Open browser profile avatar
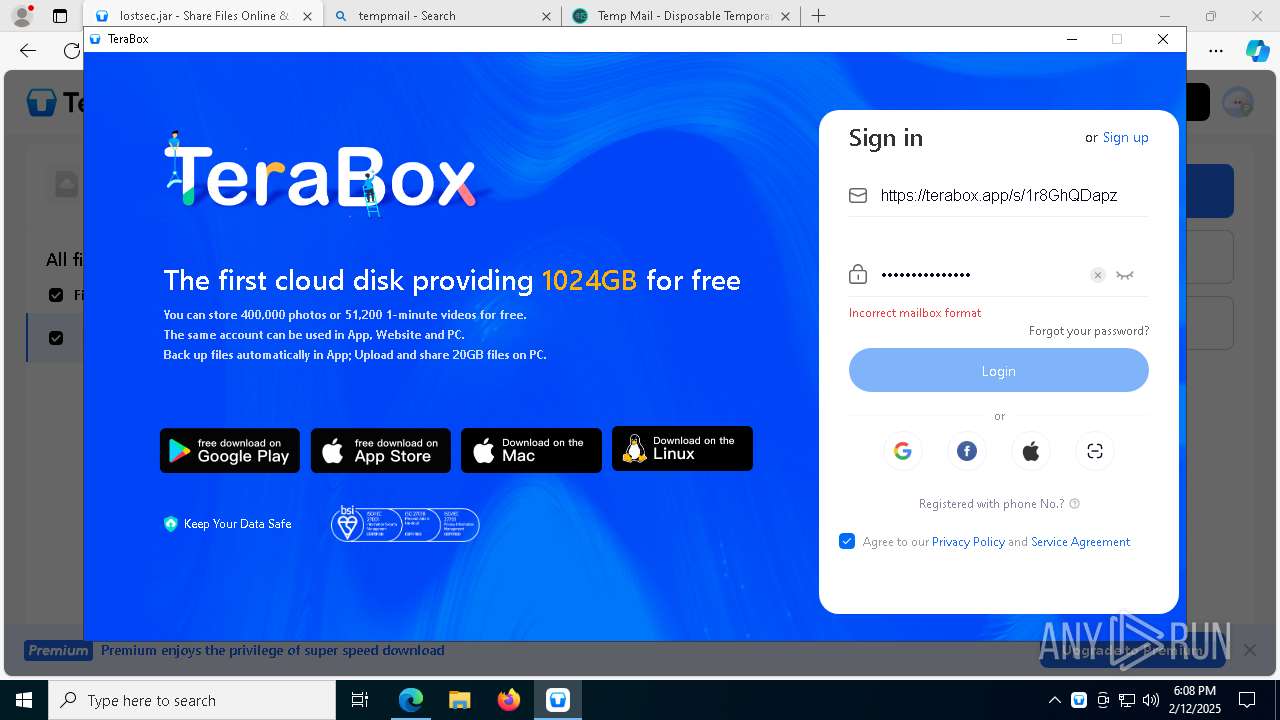The width and height of the screenshot is (1280, 720). [x=22, y=16]
